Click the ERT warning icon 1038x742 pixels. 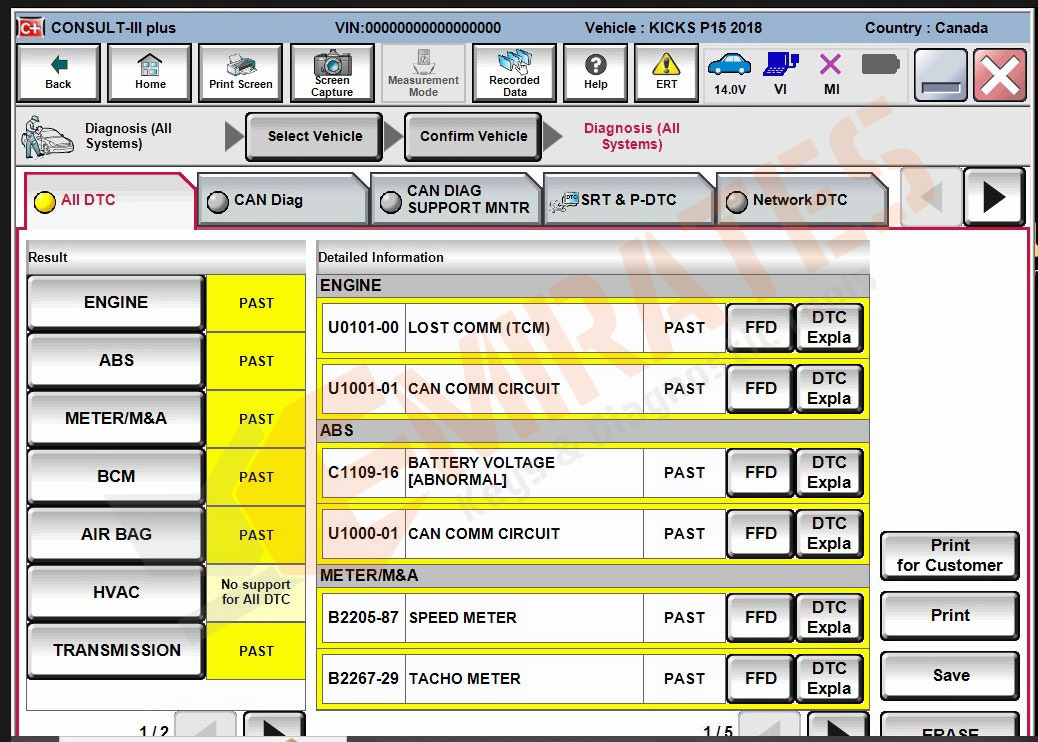[666, 73]
